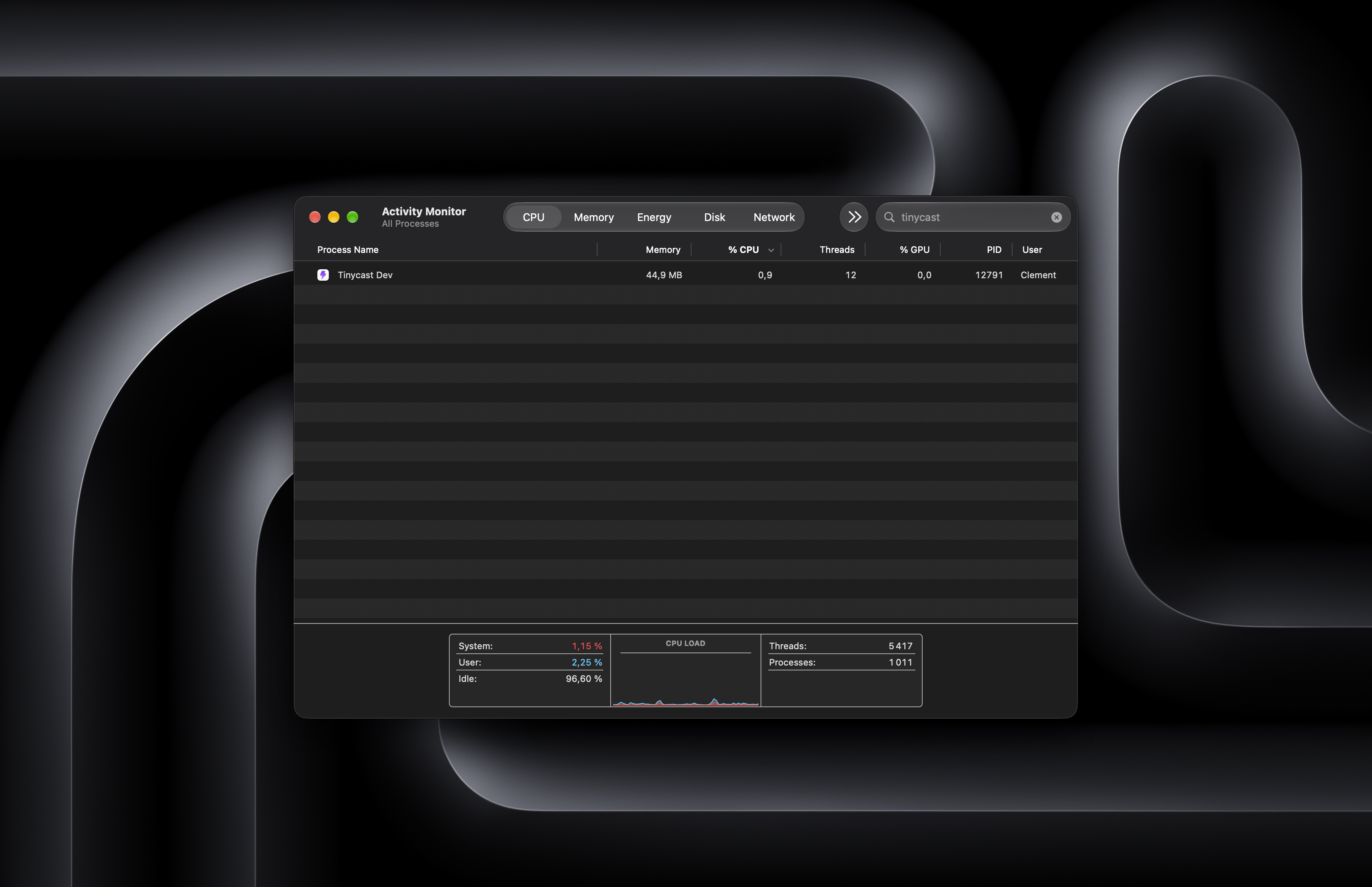Sort by Process Name column header

point(348,249)
